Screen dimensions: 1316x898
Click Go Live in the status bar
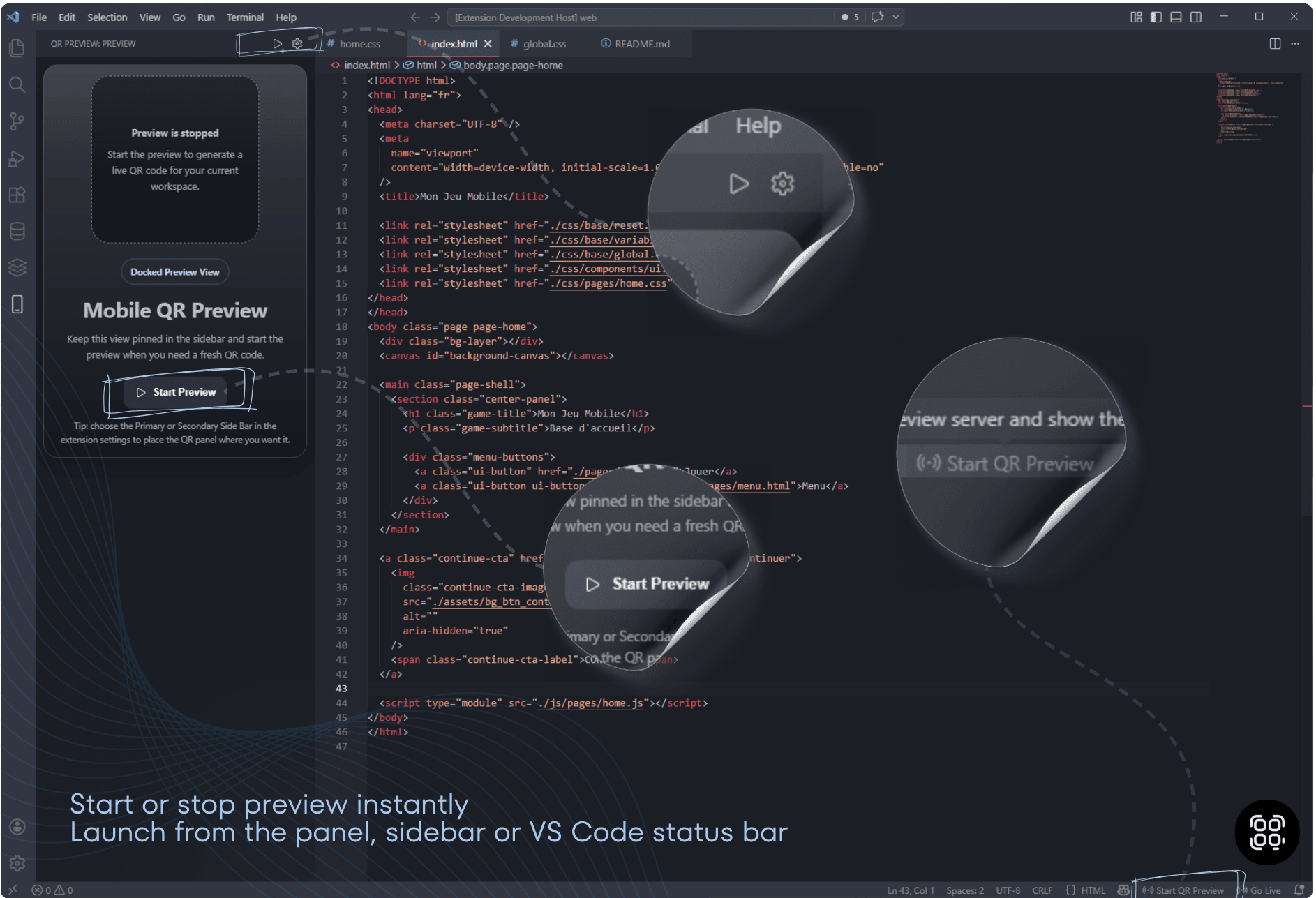tap(1263, 890)
